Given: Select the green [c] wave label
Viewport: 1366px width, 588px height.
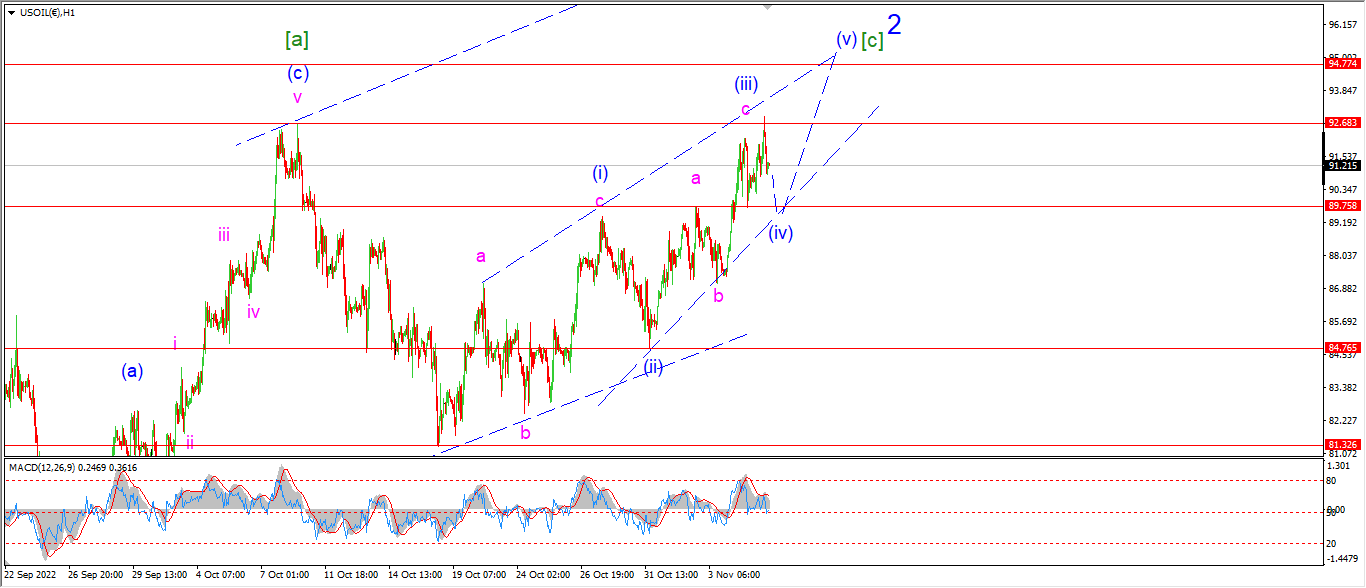Looking at the screenshot, I should (873, 40).
